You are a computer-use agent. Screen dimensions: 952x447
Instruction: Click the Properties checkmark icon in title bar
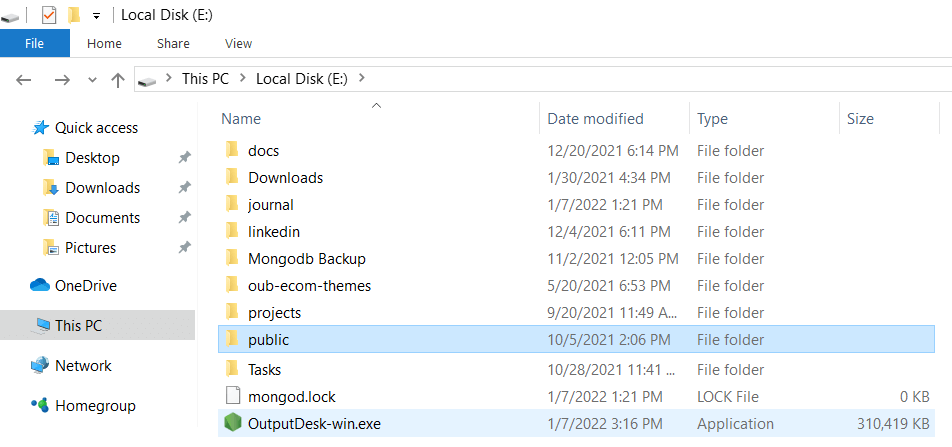tap(49, 15)
